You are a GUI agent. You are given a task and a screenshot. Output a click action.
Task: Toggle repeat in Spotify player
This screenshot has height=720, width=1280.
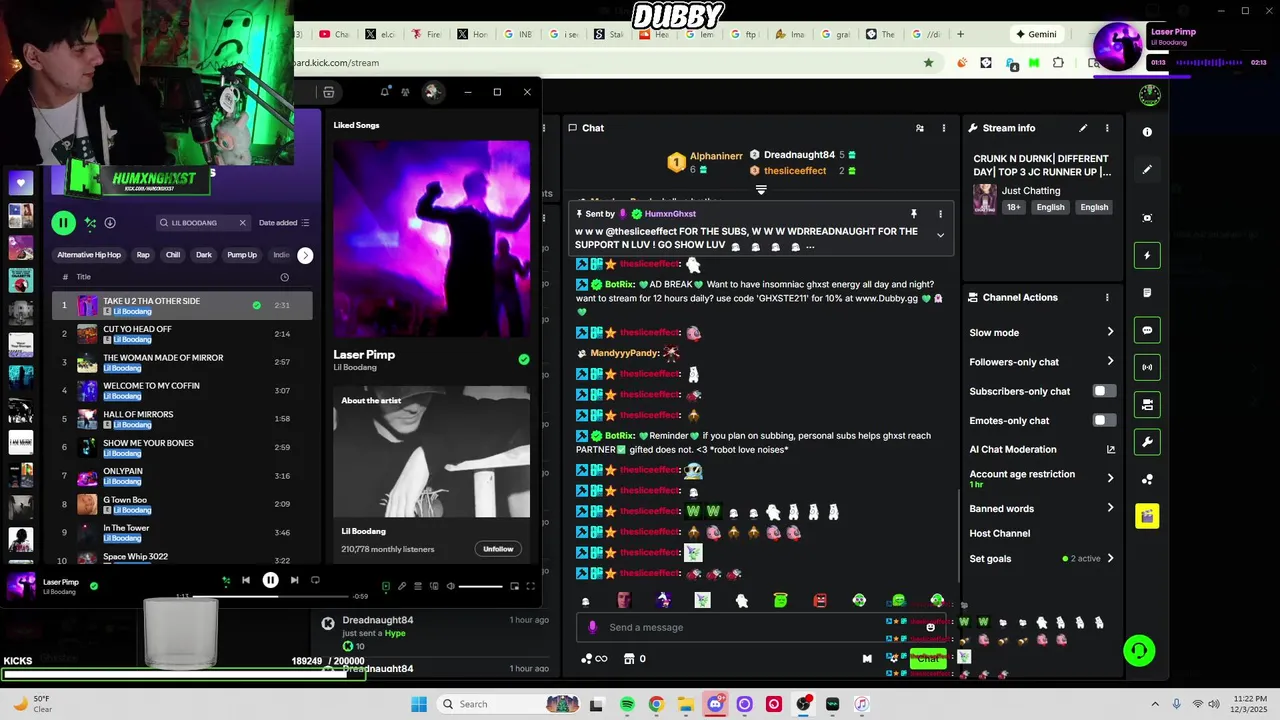[315, 580]
